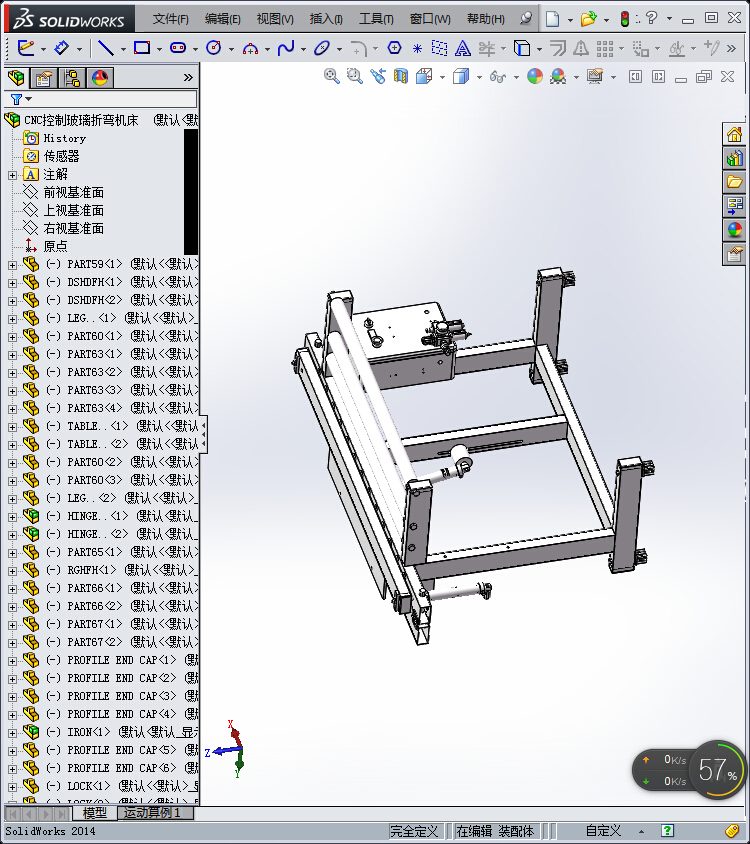The height and width of the screenshot is (844, 750).
Task: Expand the IRON<1> component
Action: coord(12,733)
